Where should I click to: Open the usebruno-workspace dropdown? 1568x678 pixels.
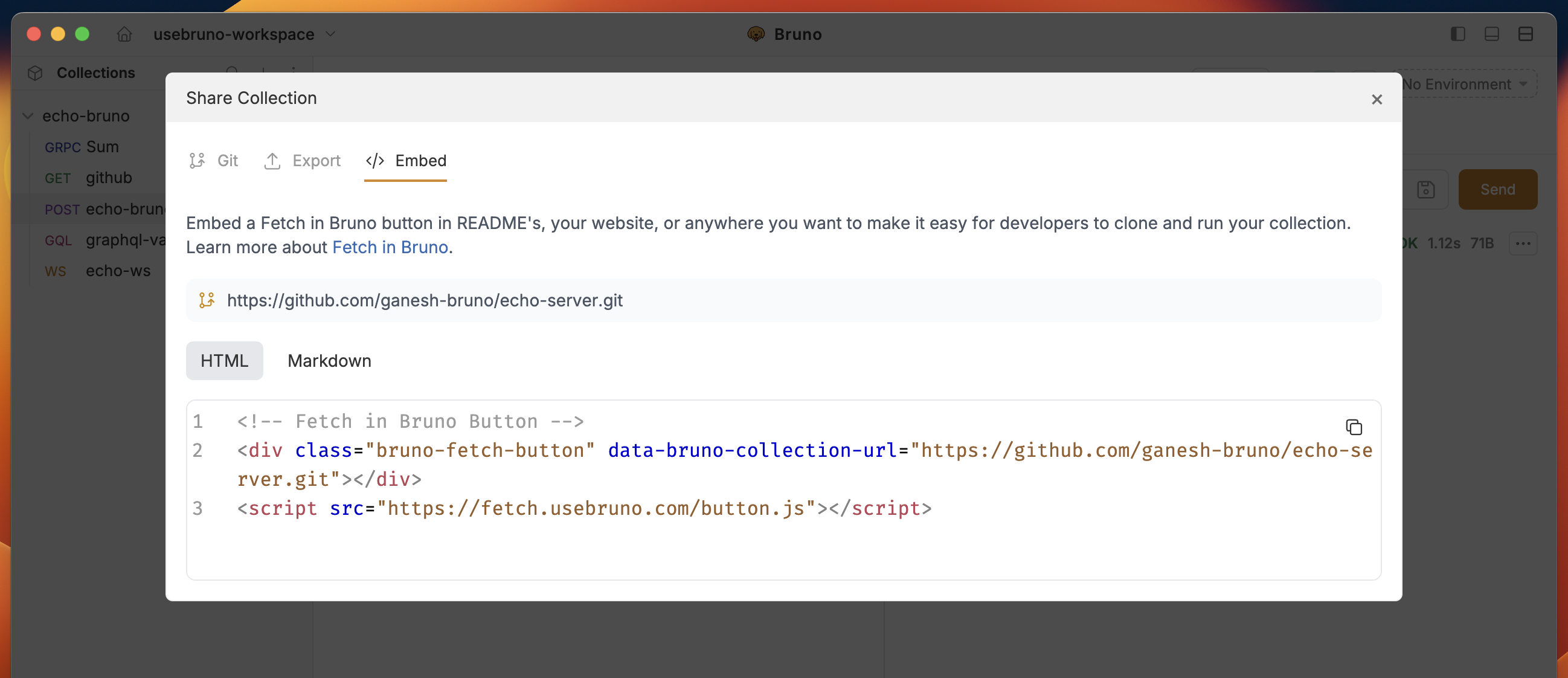click(x=243, y=34)
